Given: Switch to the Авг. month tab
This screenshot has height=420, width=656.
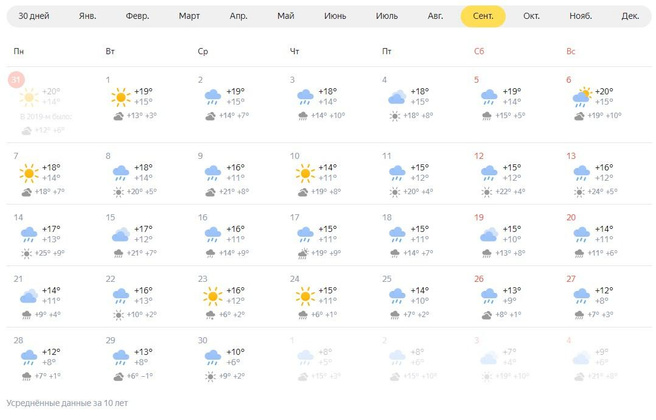Looking at the screenshot, I should (x=435, y=17).
